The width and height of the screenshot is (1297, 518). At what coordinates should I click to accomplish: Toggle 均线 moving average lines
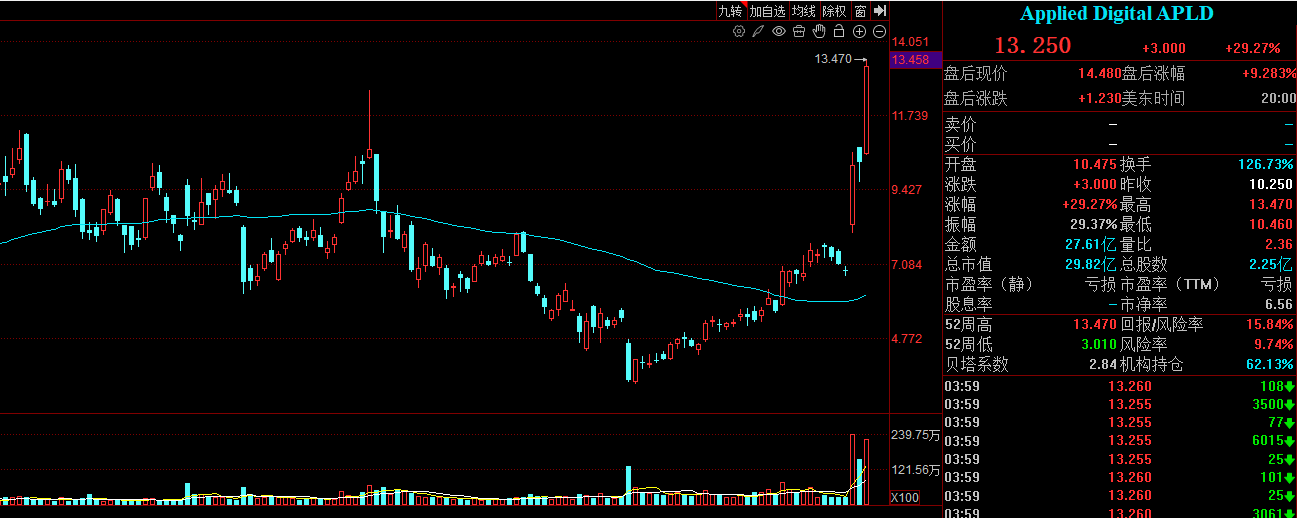tap(804, 11)
